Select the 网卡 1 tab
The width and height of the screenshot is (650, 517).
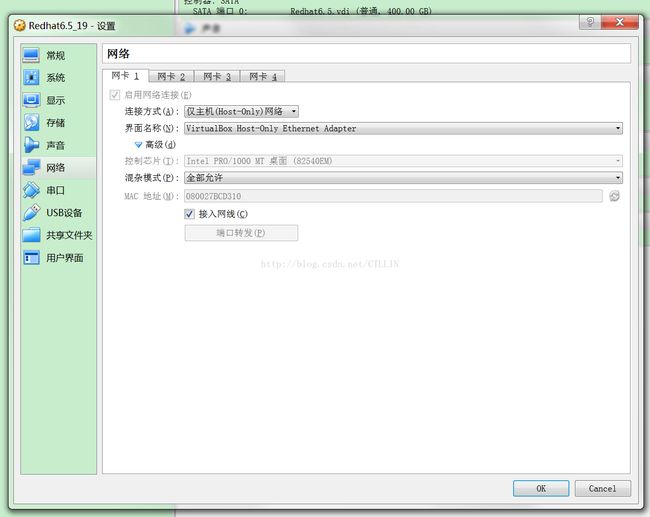(125, 76)
